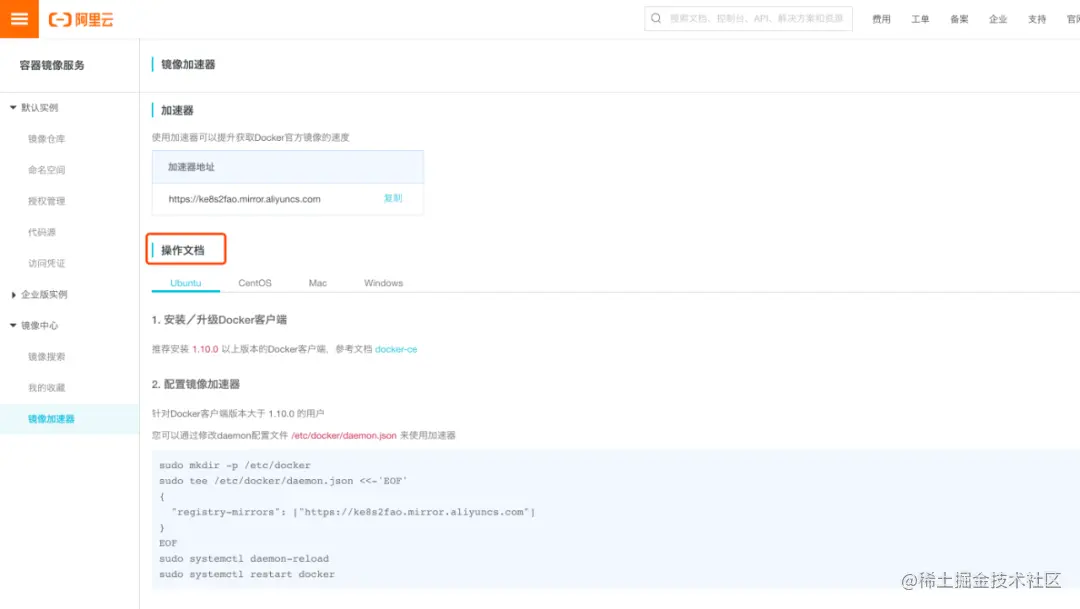The image size is (1080, 609).
Task: Click the 'sudo mkdir -p /etc/docker' code line
Action: (235, 465)
